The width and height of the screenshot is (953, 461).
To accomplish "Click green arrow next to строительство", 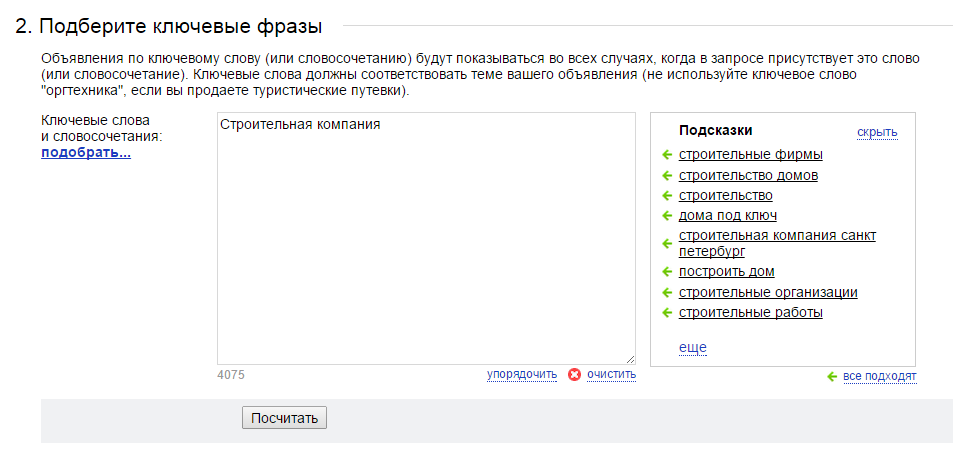I will click(x=667, y=196).
